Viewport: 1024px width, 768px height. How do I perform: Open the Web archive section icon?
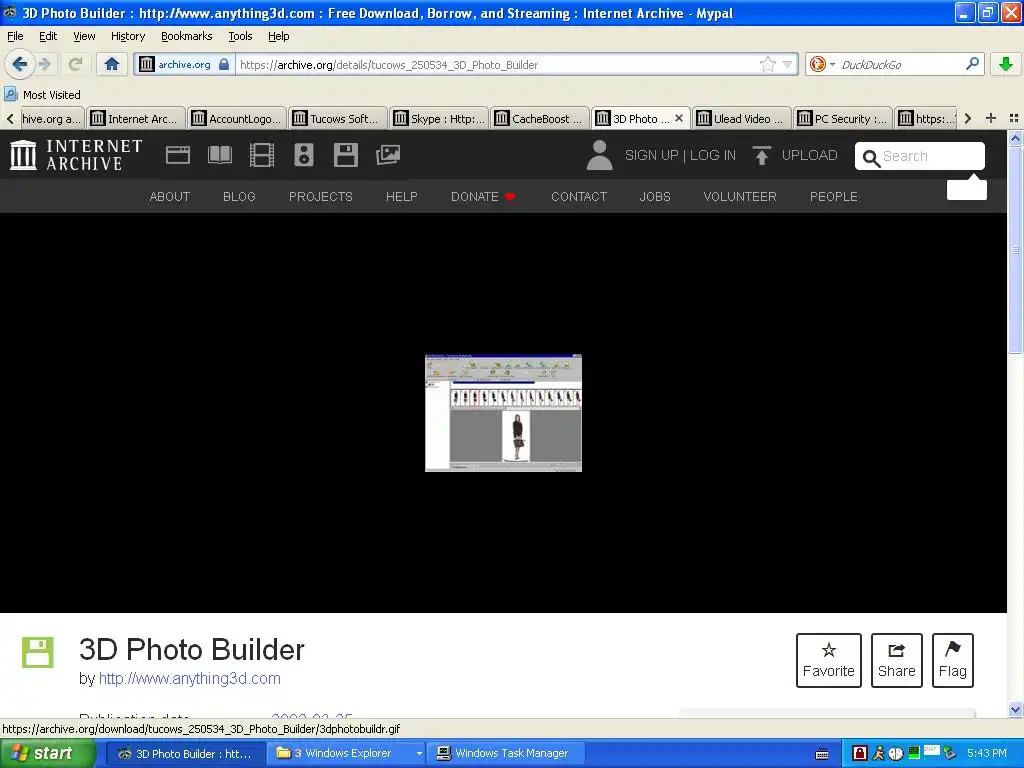(x=178, y=155)
